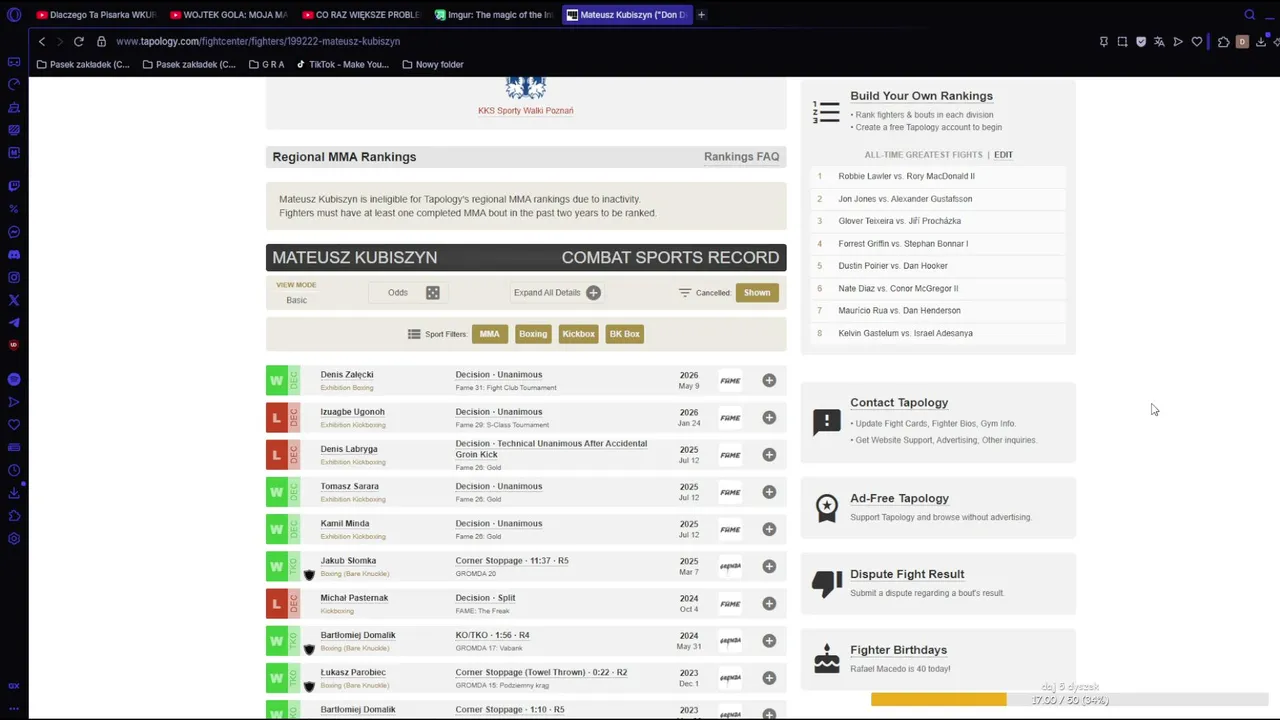Open the Spotify player in the sidebar
This screenshot has height=720, width=1280.
coord(14,379)
